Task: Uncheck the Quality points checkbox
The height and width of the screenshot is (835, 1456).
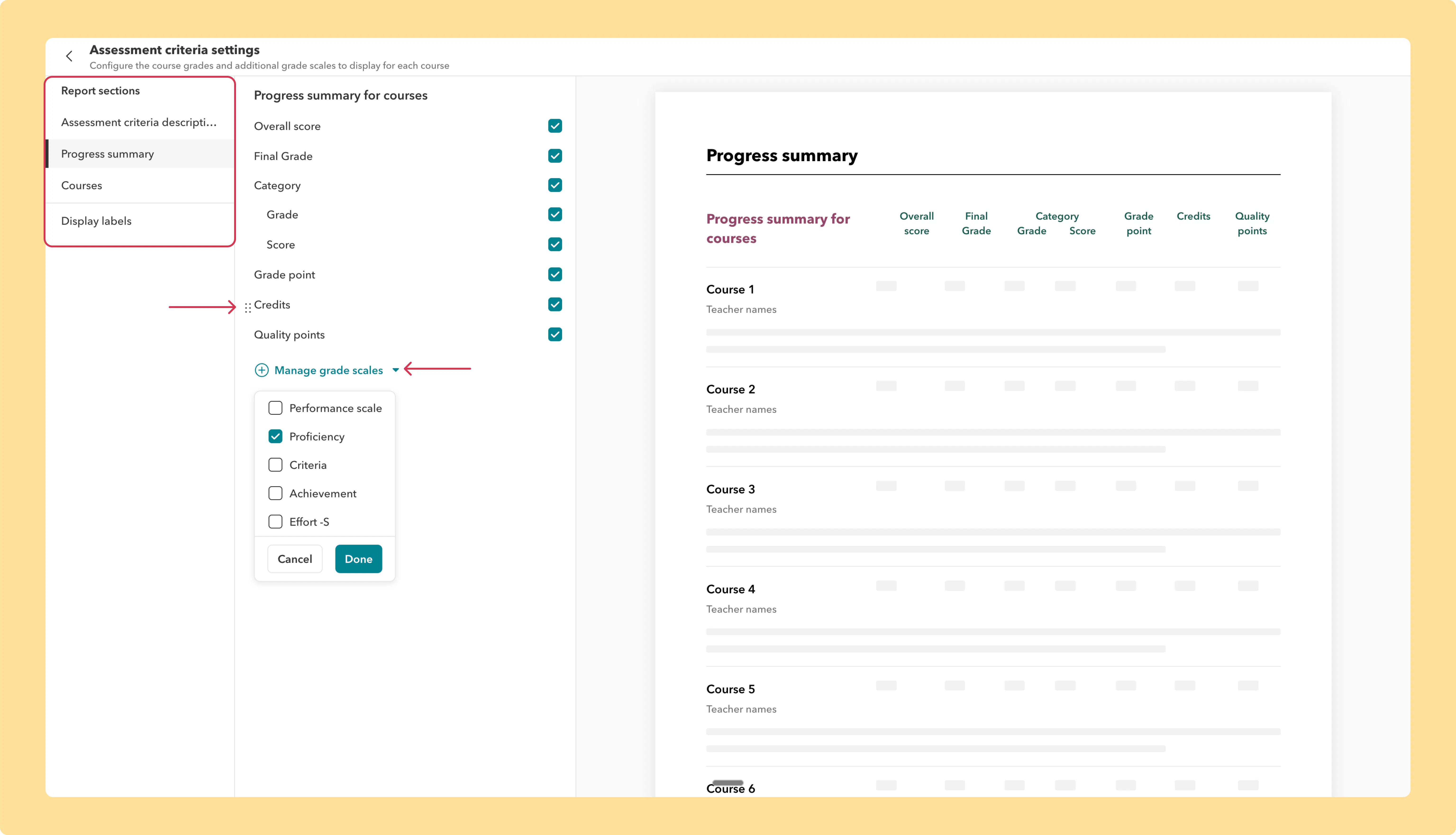Action: point(555,334)
